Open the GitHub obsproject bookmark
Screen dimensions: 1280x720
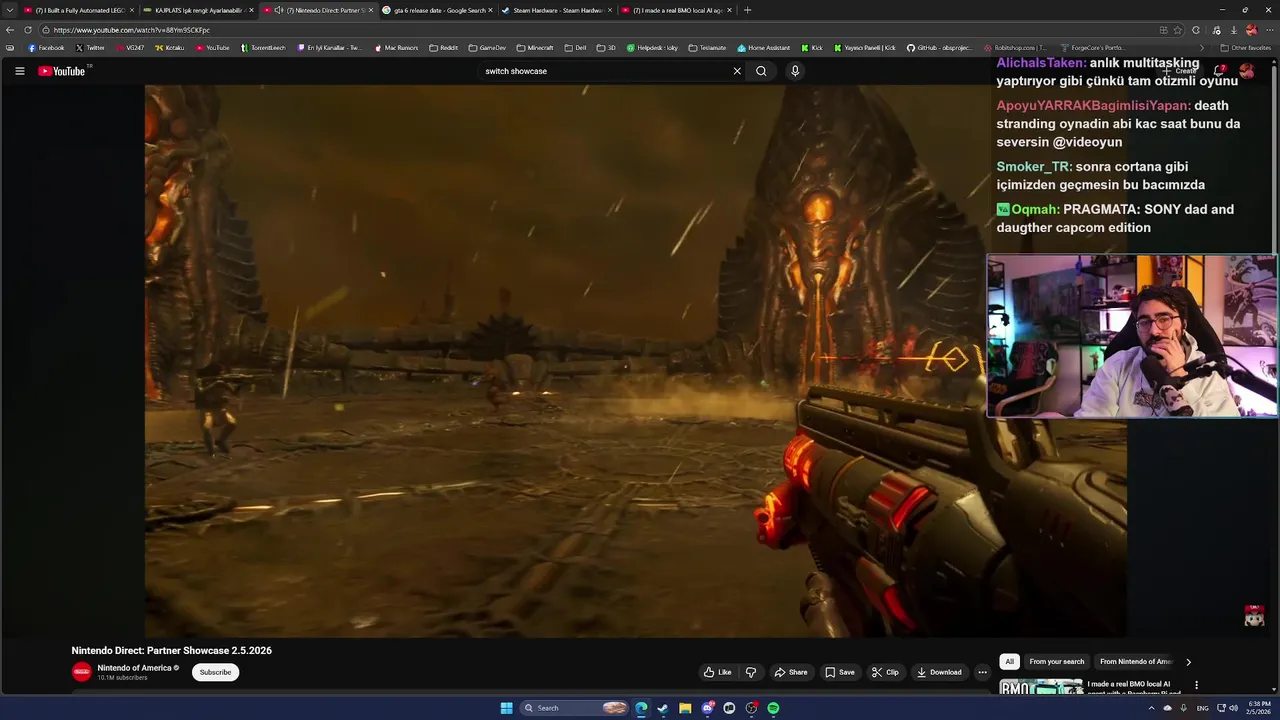939,48
